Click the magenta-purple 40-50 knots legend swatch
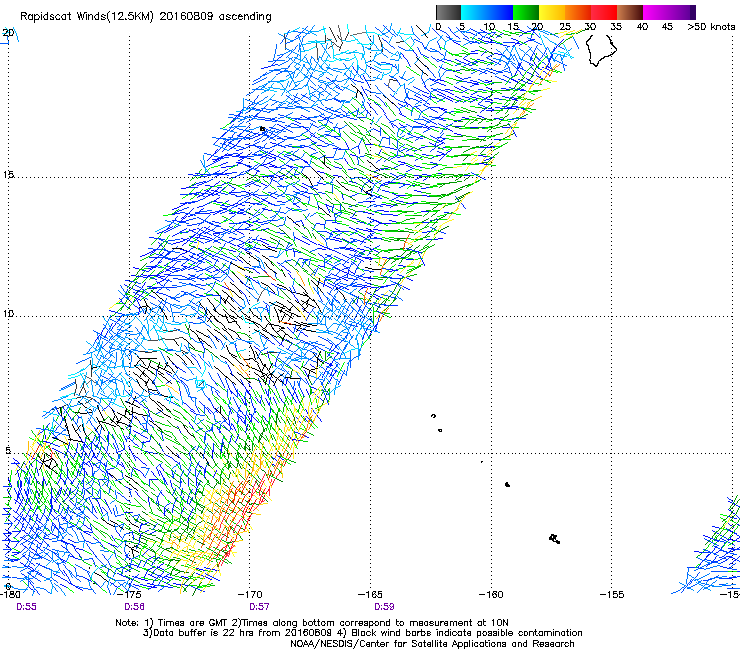The height and width of the screenshot is (650, 740). pyautogui.click(x=669, y=12)
